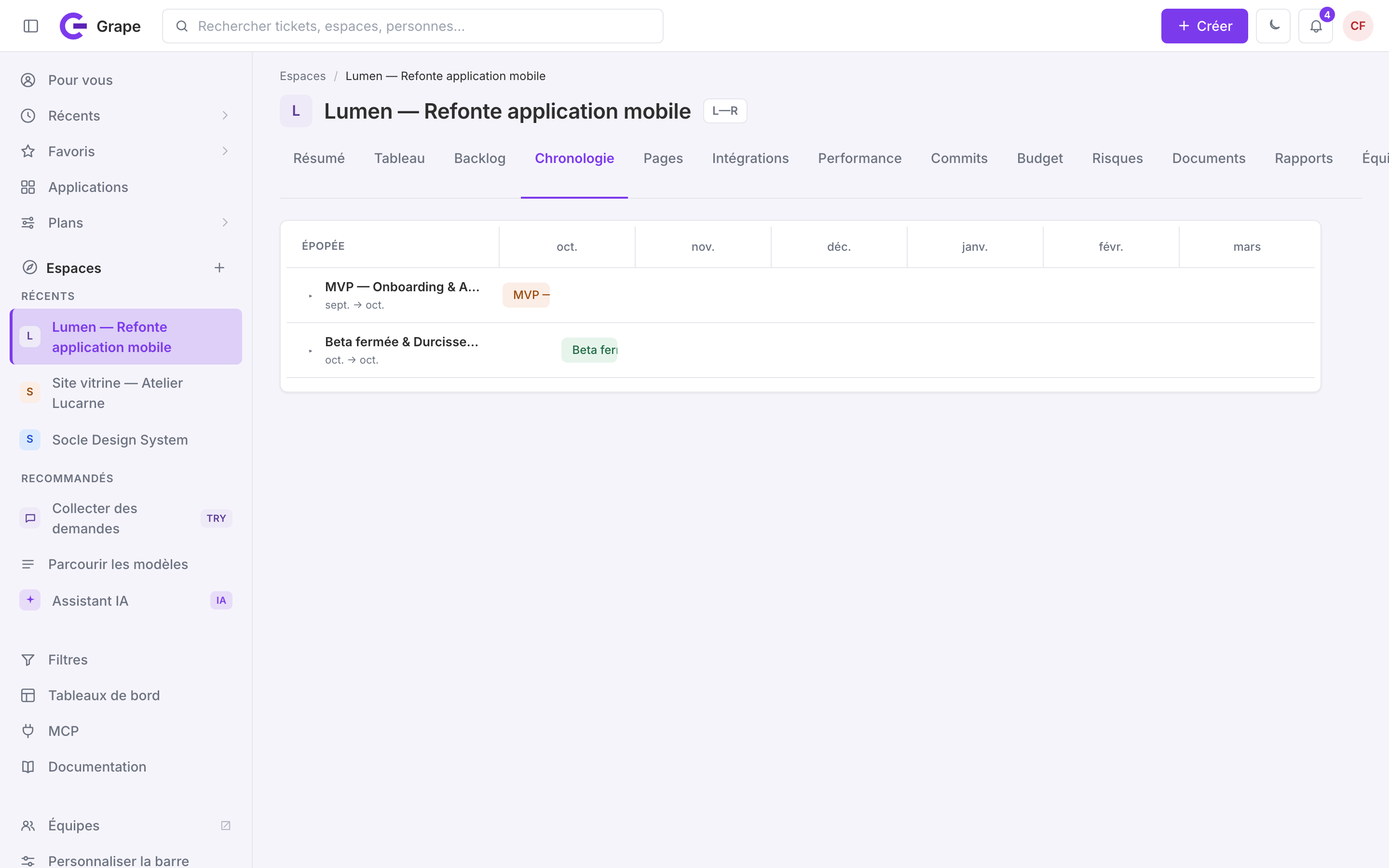Open Parcourir les modèles
The height and width of the screenshot is (868, 1389).
126,564
